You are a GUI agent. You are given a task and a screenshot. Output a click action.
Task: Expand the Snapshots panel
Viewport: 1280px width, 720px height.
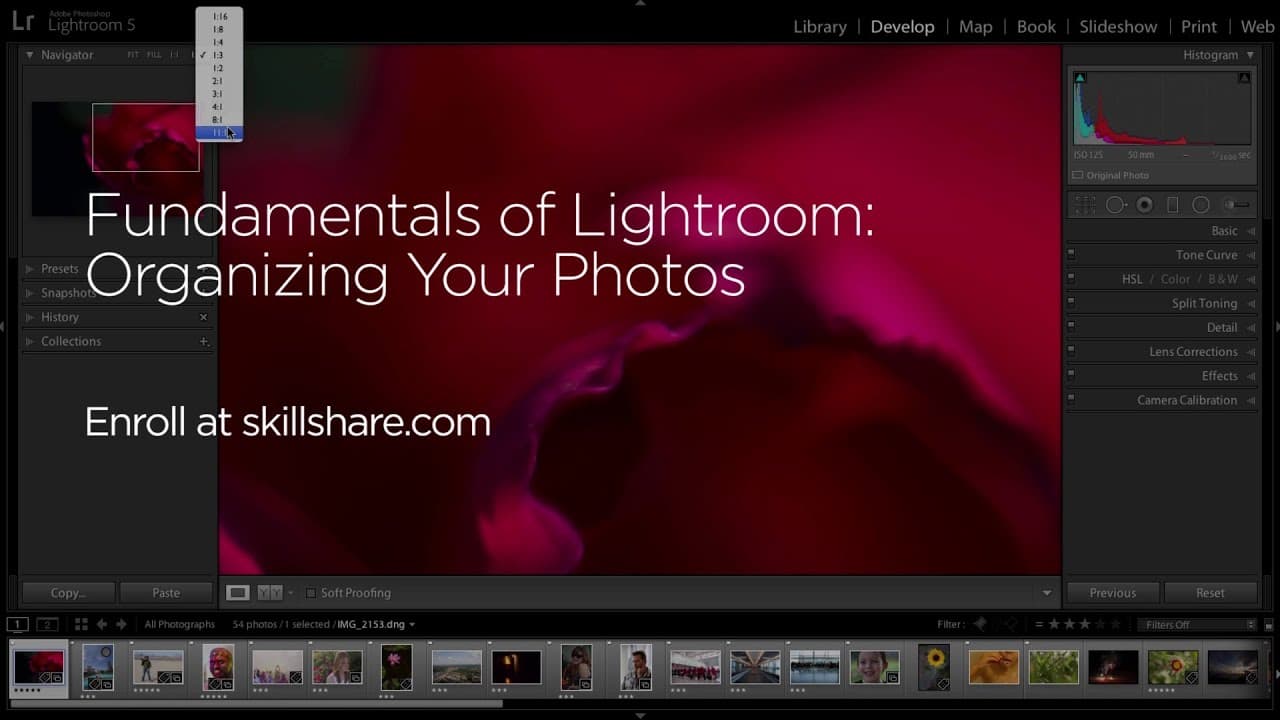pyautogui.click(x=30, y=293)
